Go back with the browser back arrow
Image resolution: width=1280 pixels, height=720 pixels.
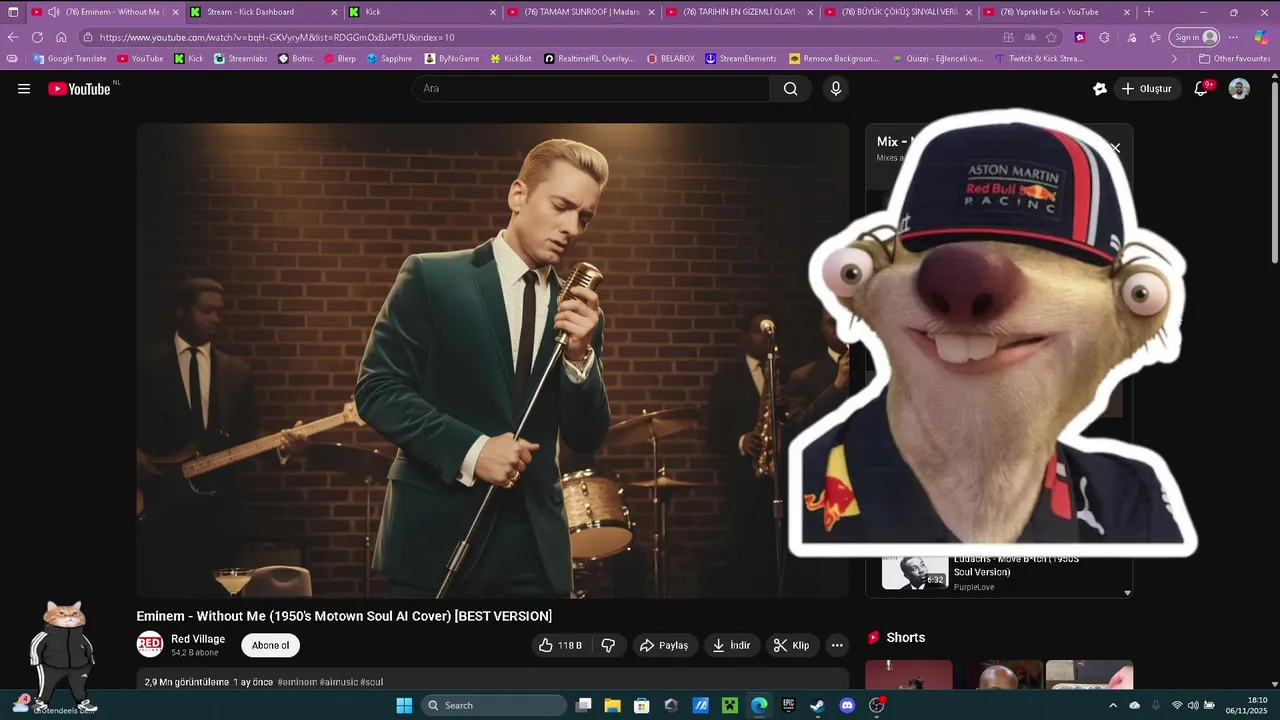click(x=13, y=37)
